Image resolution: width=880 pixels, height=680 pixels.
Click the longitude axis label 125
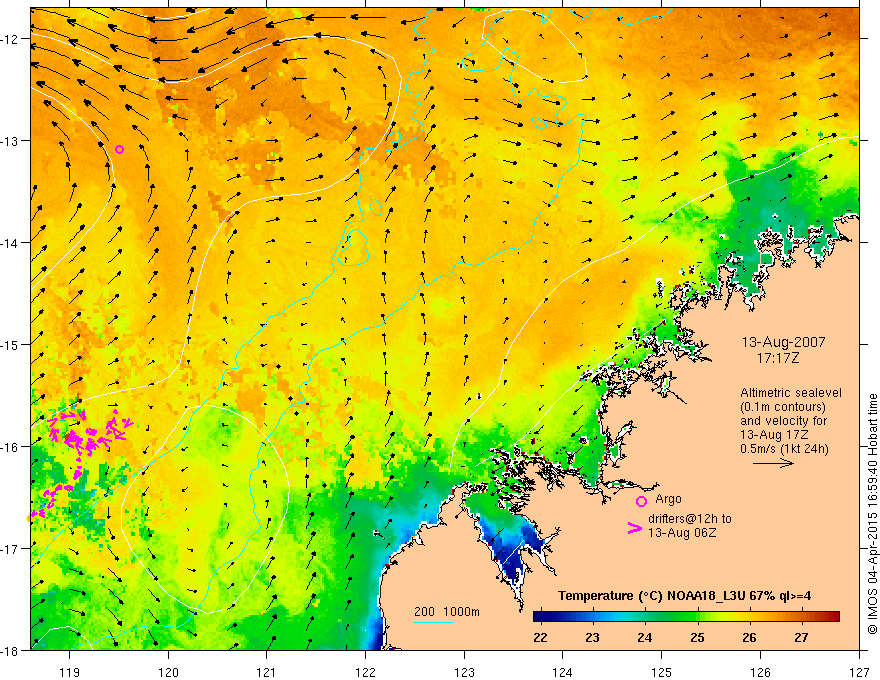[662, 672]
